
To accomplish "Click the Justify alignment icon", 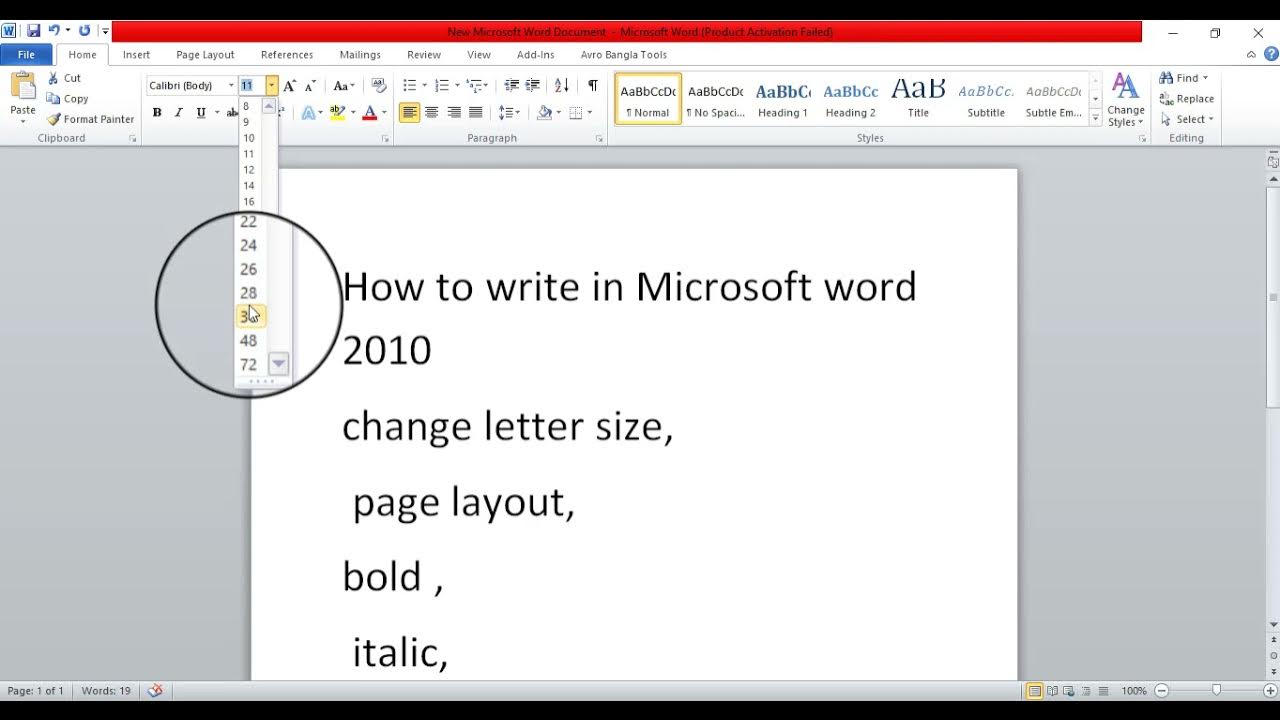I will [476, 113].
